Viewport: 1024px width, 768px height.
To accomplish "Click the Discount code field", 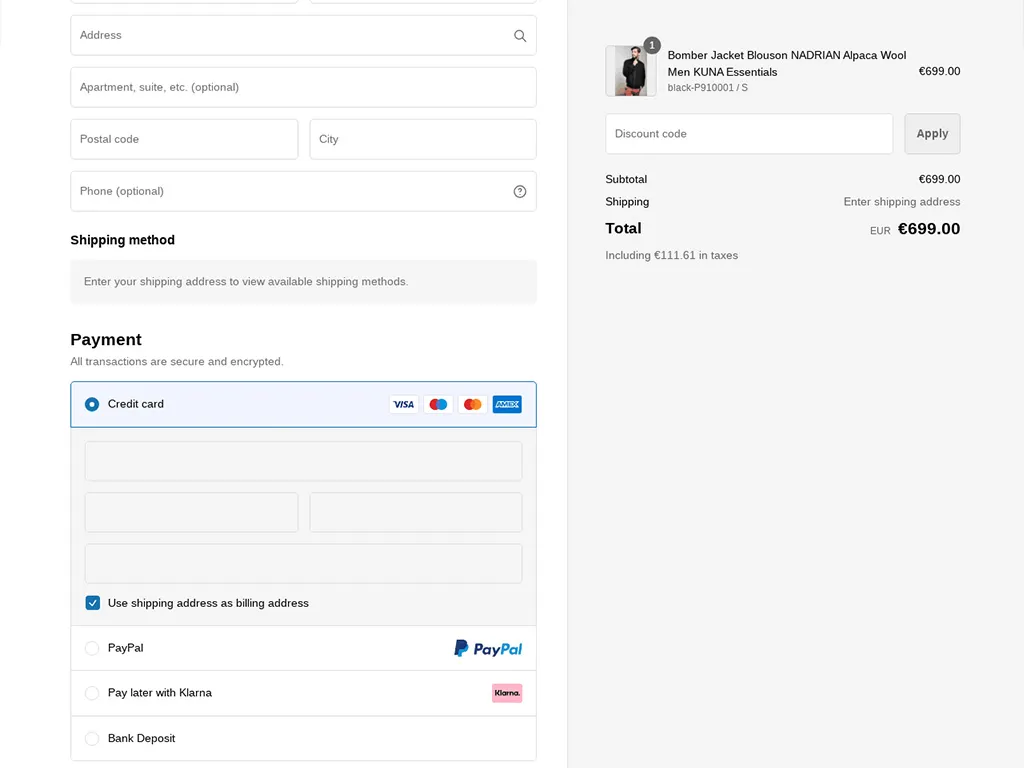I will pyautogui.click(x=749, y=134).
